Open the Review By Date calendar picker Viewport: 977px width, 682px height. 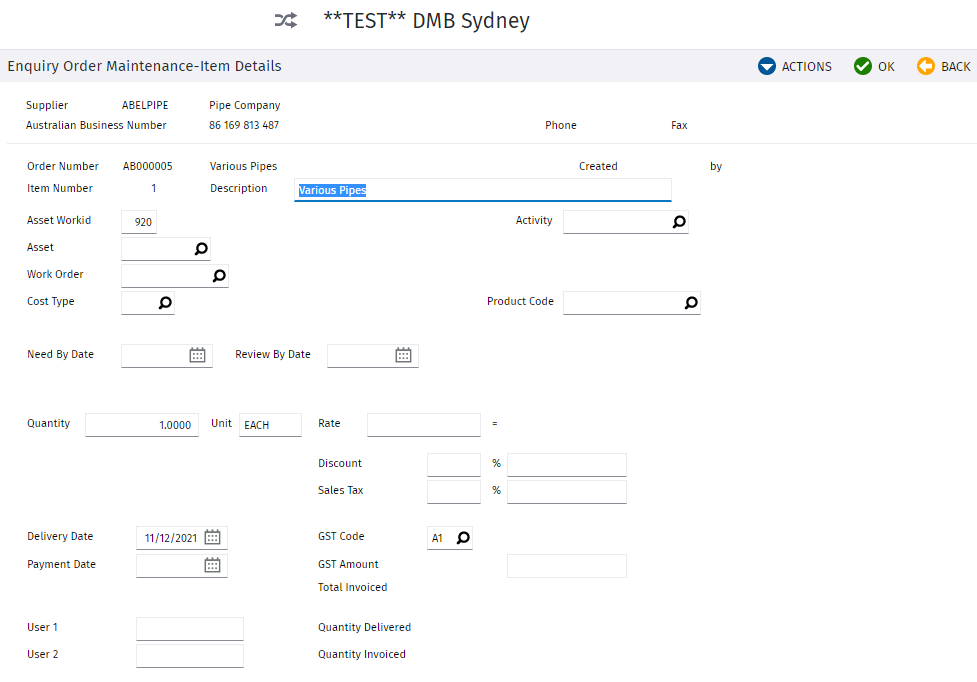click(x=403, y=356)
